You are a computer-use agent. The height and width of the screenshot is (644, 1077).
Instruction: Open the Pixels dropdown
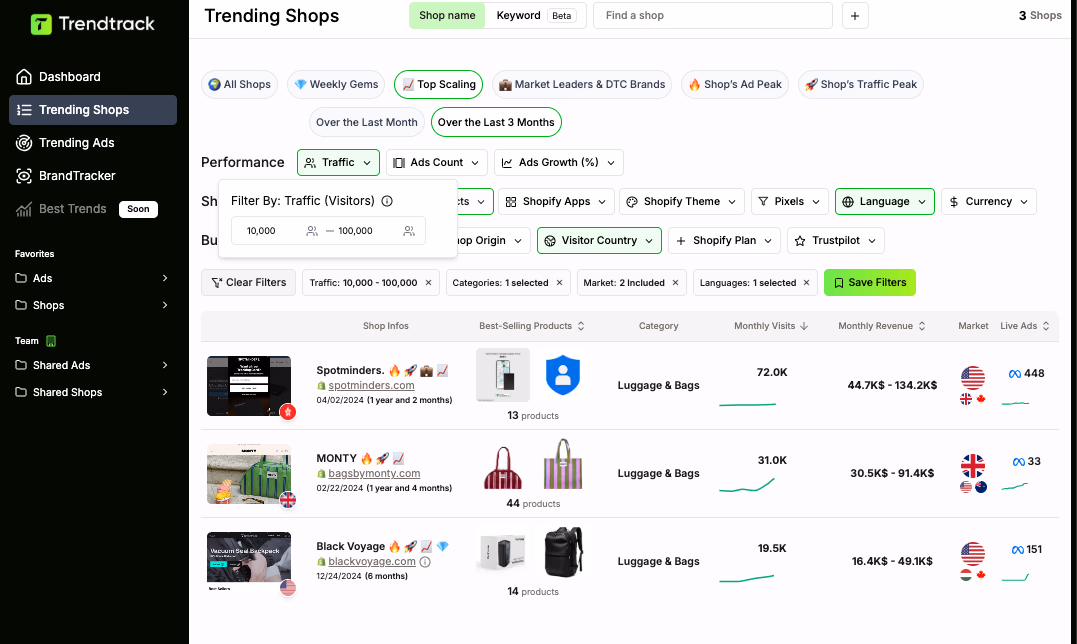coord(790,202)
